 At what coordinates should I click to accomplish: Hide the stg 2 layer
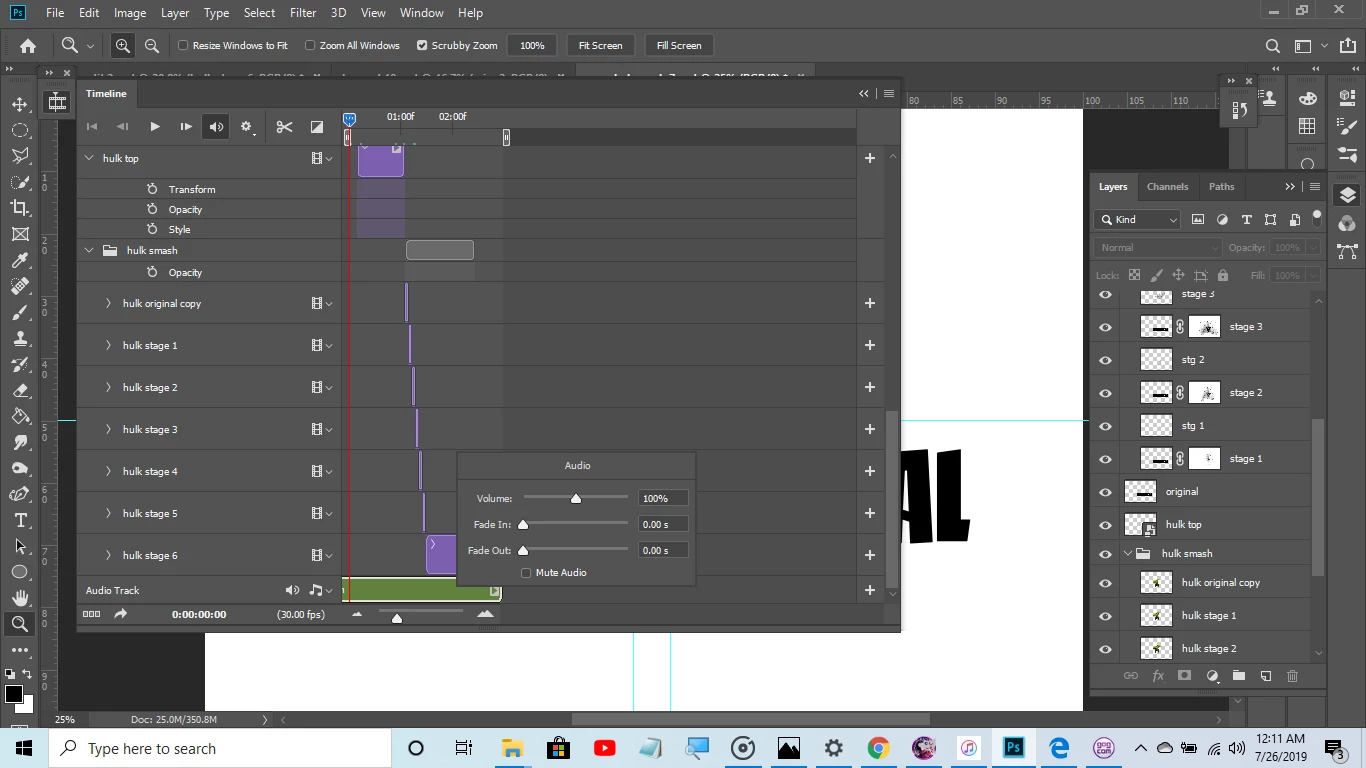tap(1105, 360)
